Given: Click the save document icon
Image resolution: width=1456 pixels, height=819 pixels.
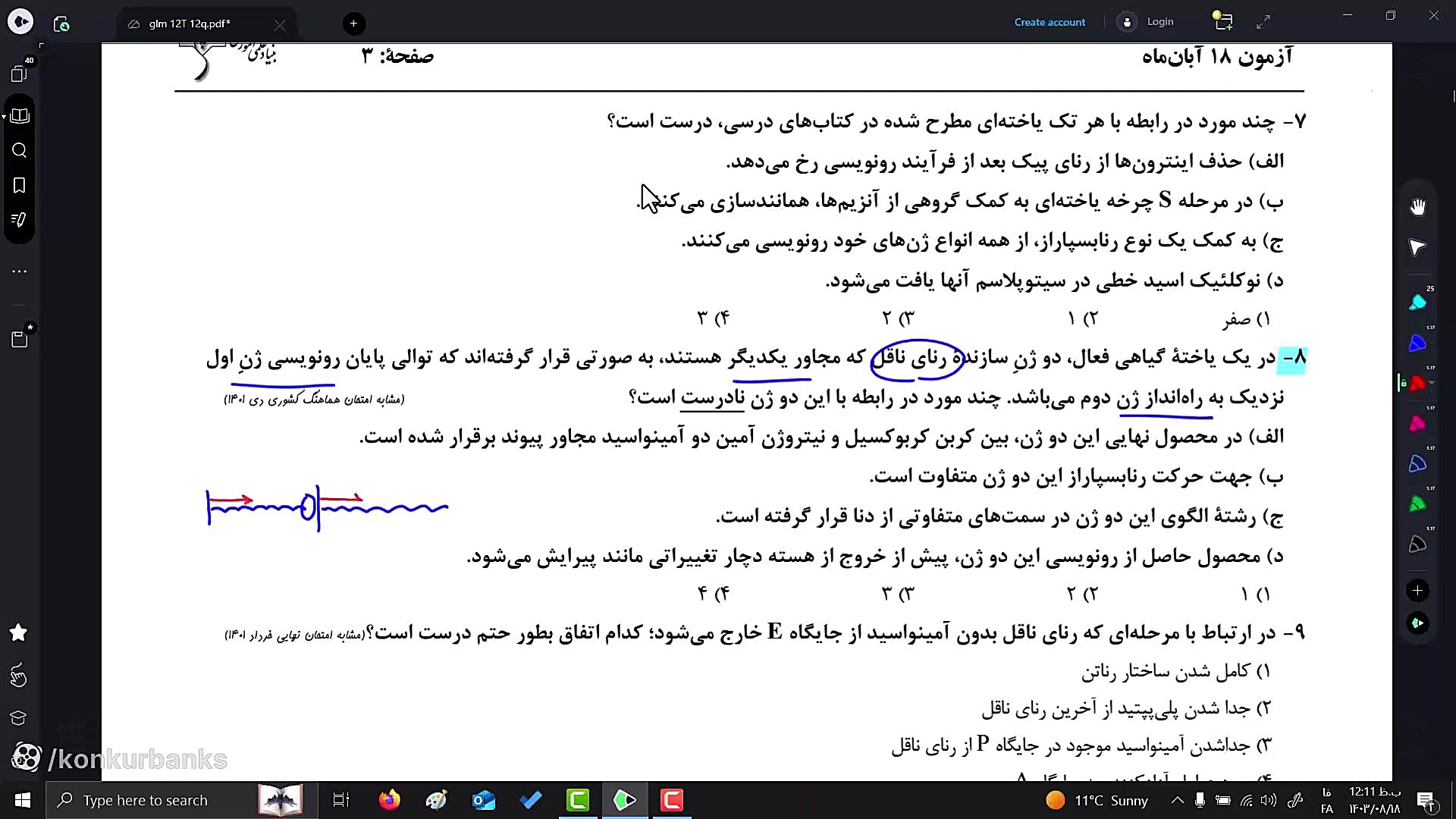Looking at the screenshot, I should tap(20, 339).
